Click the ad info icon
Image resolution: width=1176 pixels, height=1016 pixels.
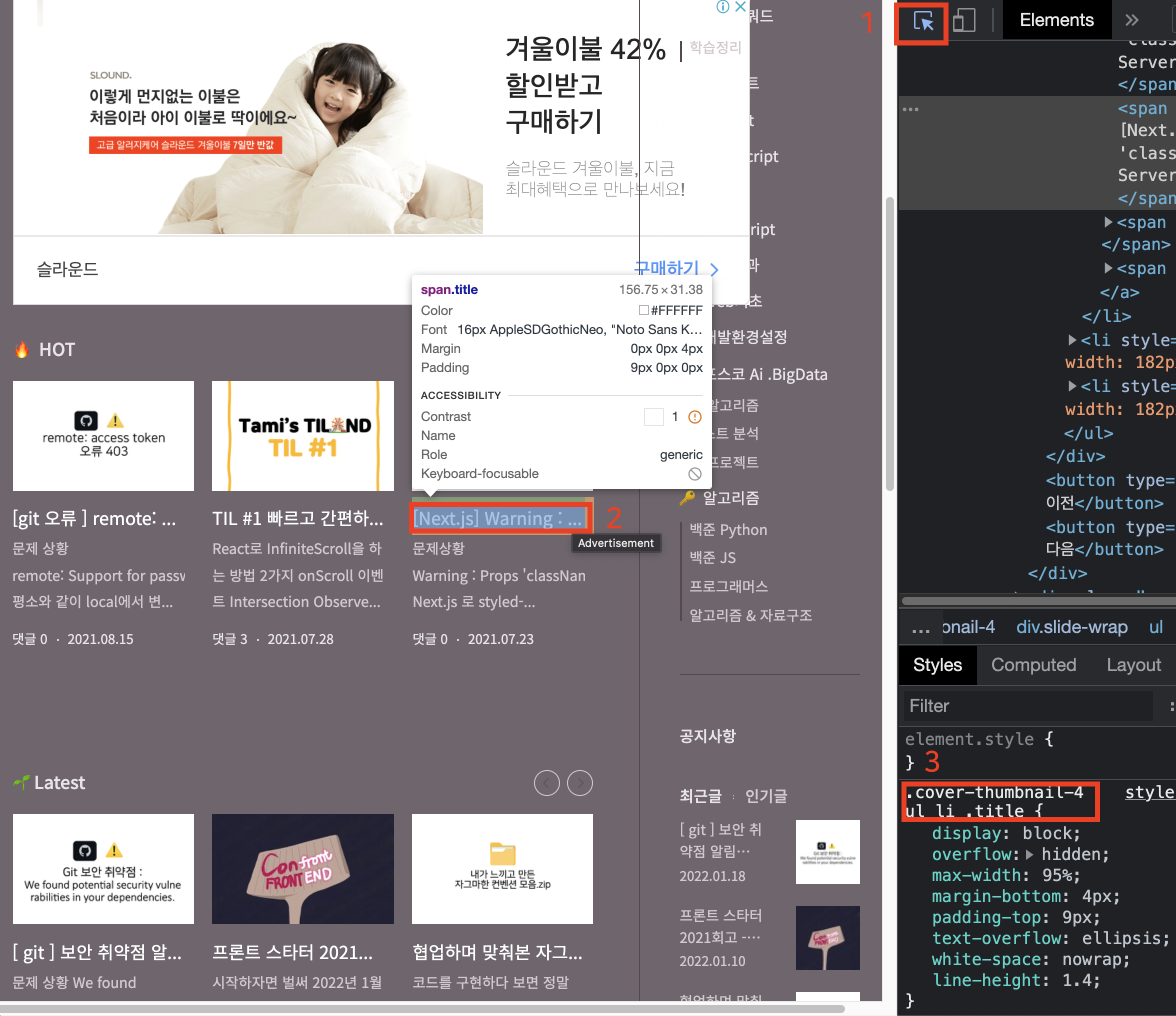[x=722, y=7]
